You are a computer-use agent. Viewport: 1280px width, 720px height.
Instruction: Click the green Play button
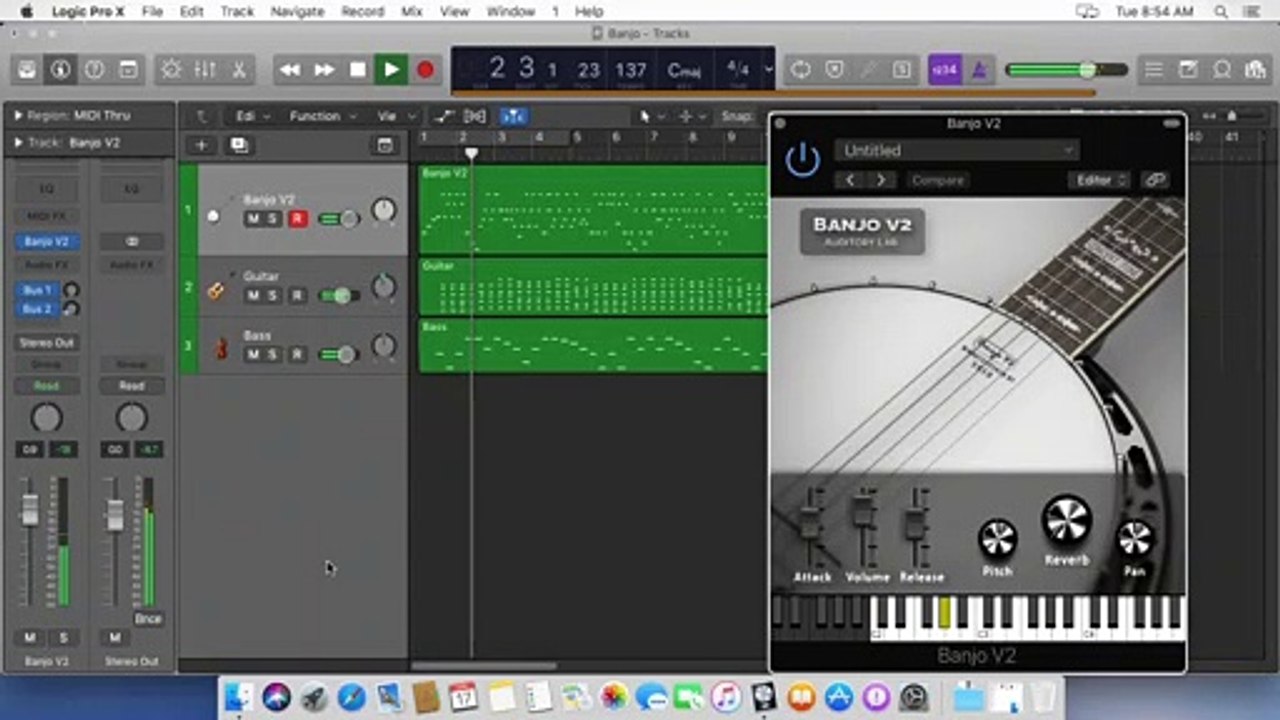(x=392, y=70)
